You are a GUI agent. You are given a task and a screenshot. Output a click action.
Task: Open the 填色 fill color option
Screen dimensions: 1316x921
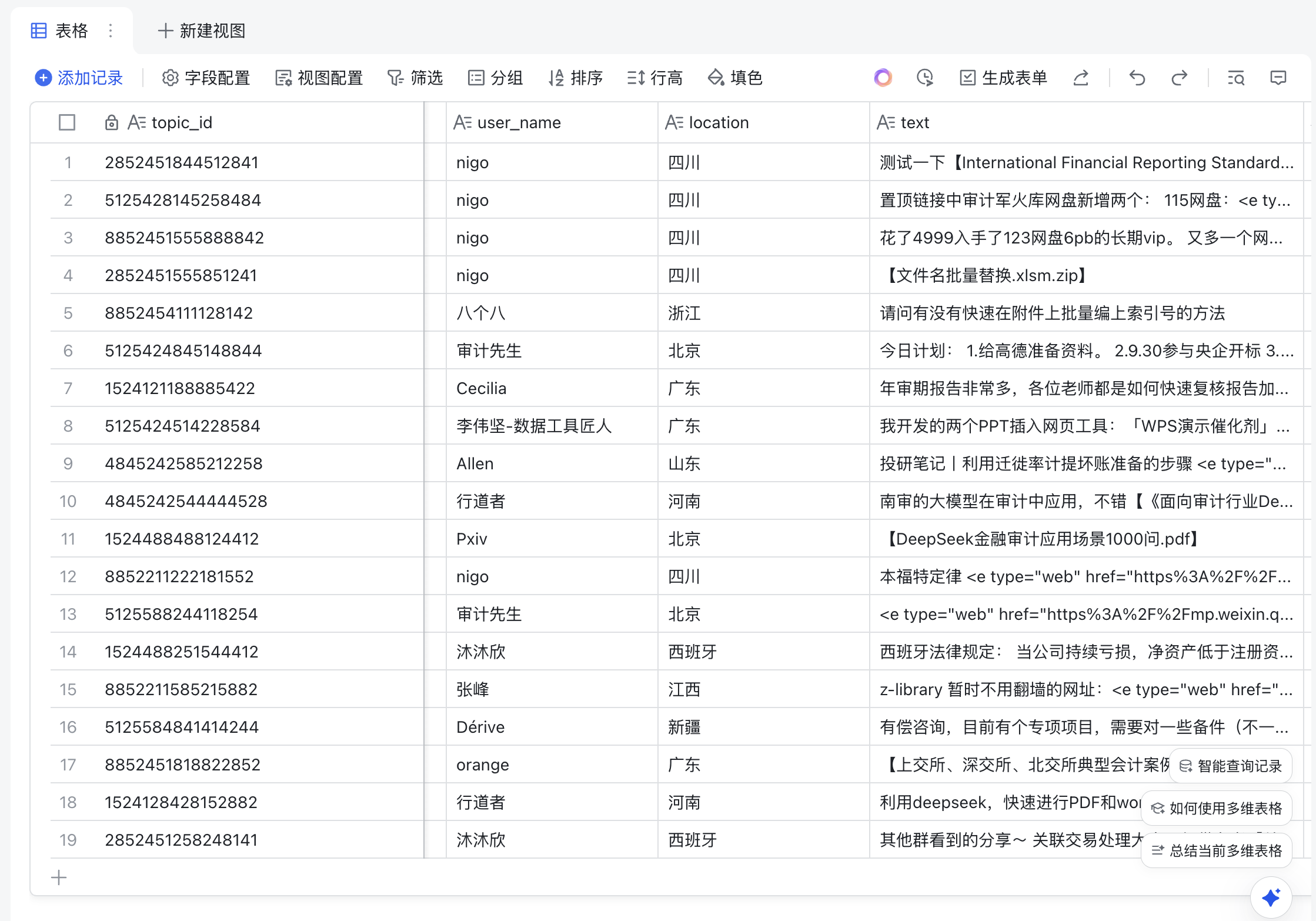[x=735, y=78]
